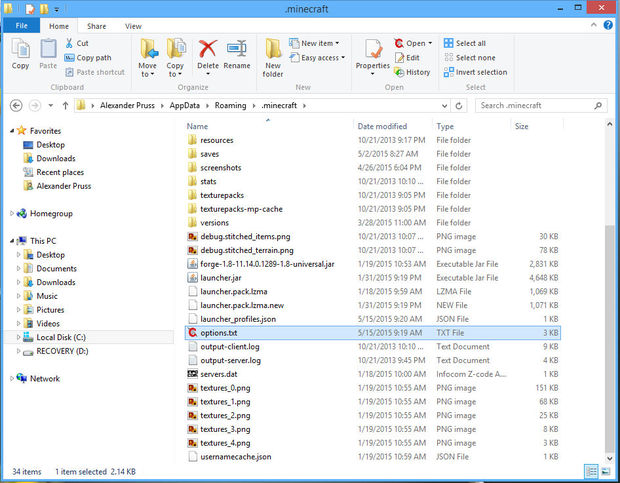This screenshot has height=483, width=620.
Task: Expand the Network tree node
Action: (12, 378)
